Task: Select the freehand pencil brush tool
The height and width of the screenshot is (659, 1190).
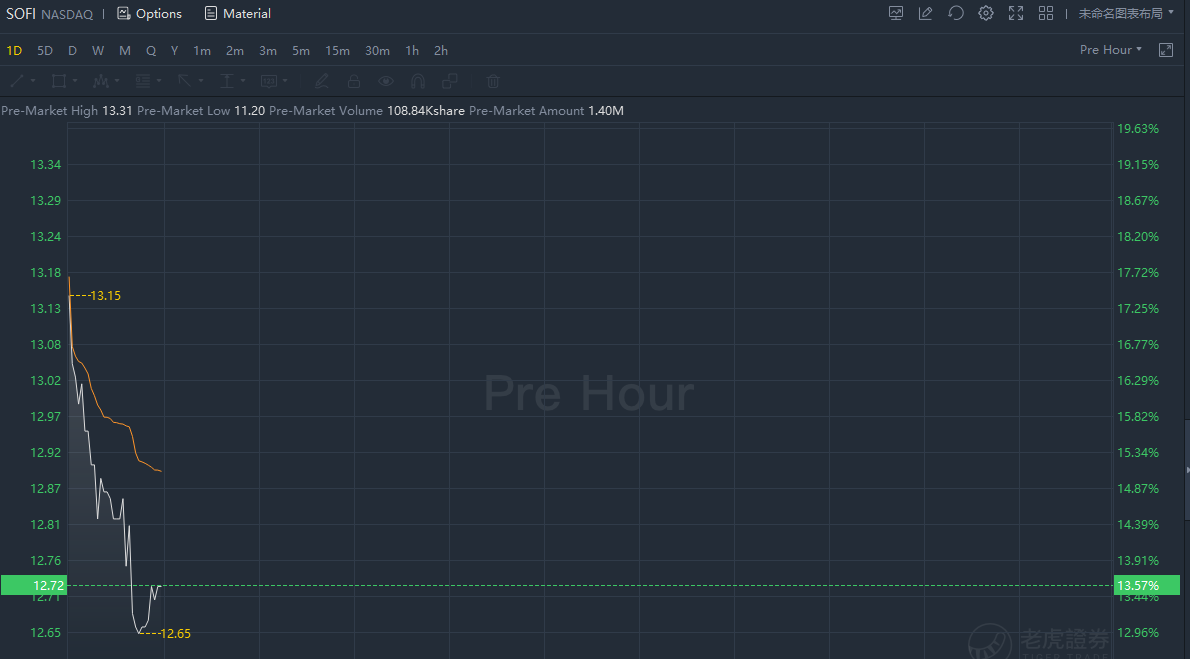Action: pyautogui.click(x=321, y=80)
